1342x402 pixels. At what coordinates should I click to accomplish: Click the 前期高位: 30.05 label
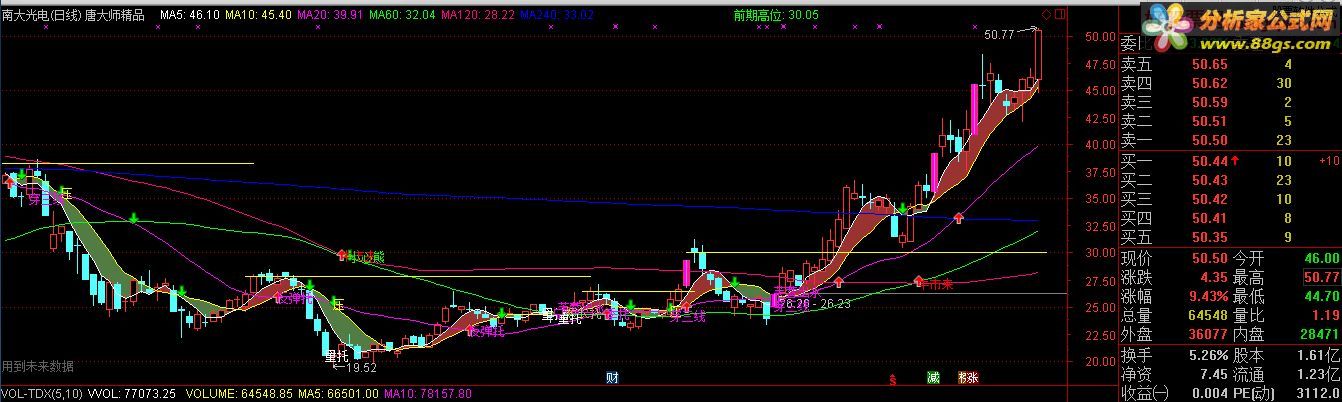[776, 15]
